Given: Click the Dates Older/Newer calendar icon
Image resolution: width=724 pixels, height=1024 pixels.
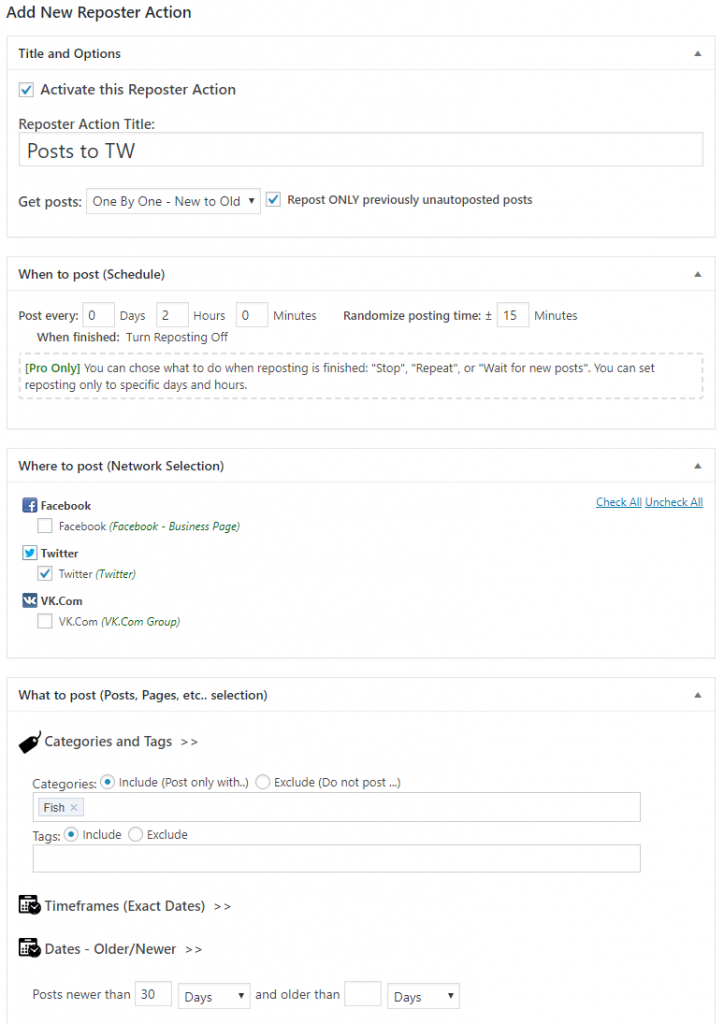Looking at the screenshot, I should coord(29,948).
